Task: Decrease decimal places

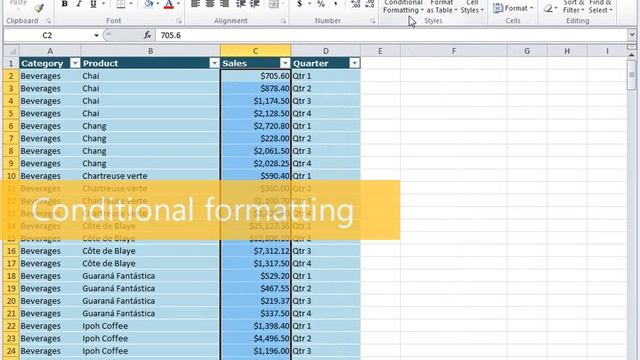Action: tap(369, 4)
